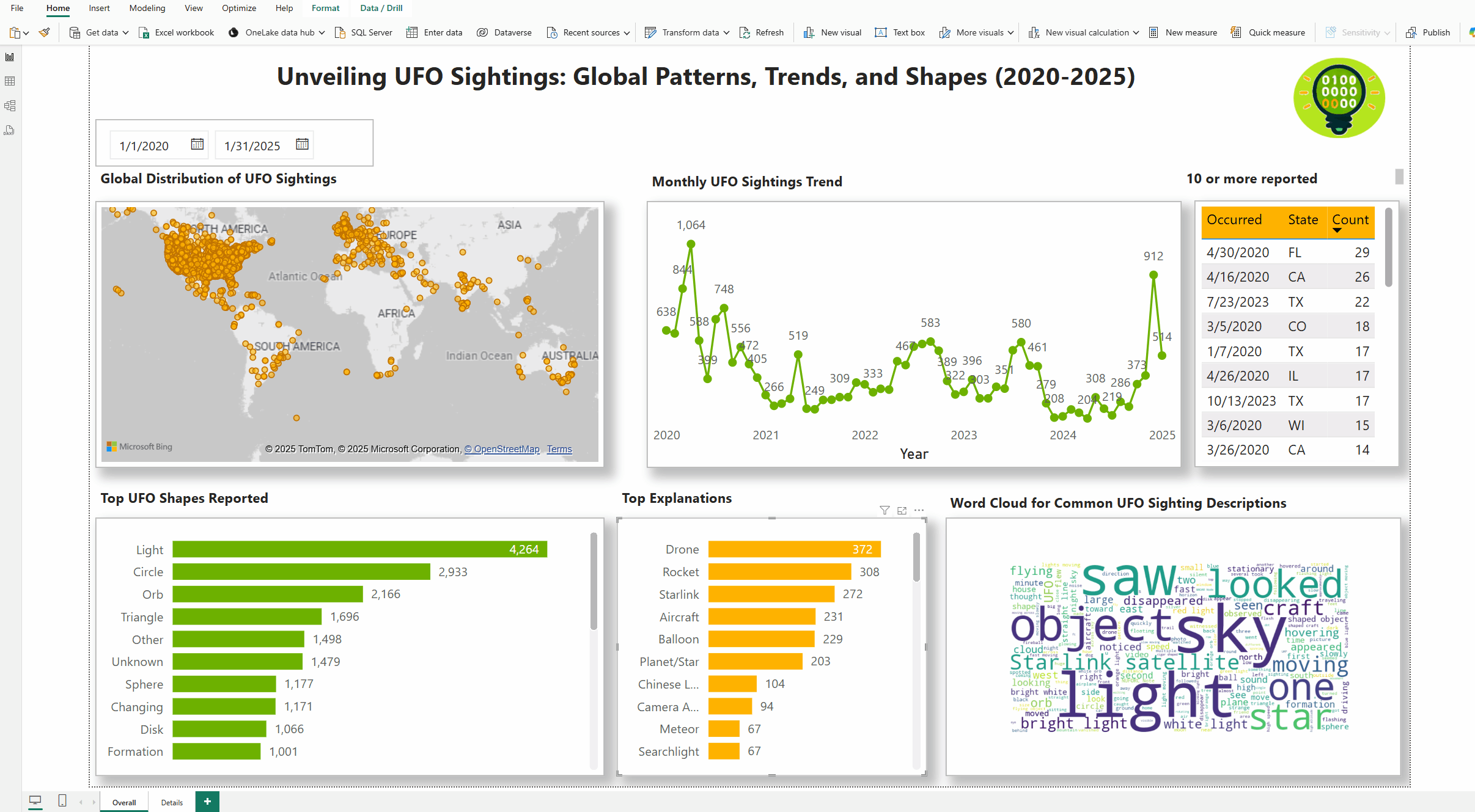Switch to the Details page tab
The height and width of the screenshot is (812, 1475).
click(172, 802)
